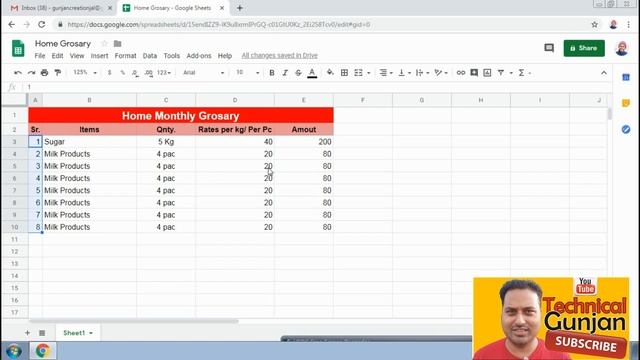The width and height of the screenshot is (640, 360).
Task: Open the Format menu
Action: click(x=125, y=56)
